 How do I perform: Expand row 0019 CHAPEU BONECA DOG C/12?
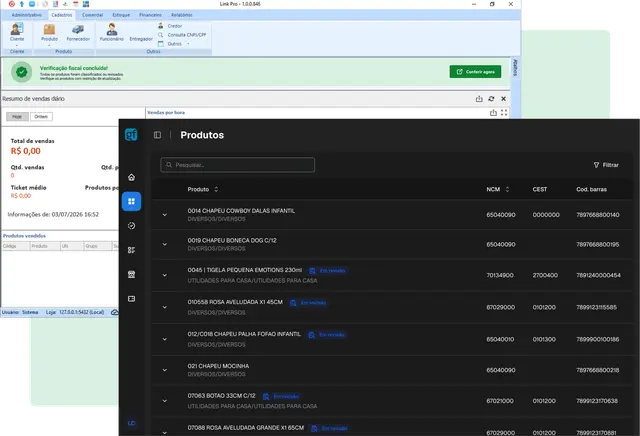click(164, 244)
